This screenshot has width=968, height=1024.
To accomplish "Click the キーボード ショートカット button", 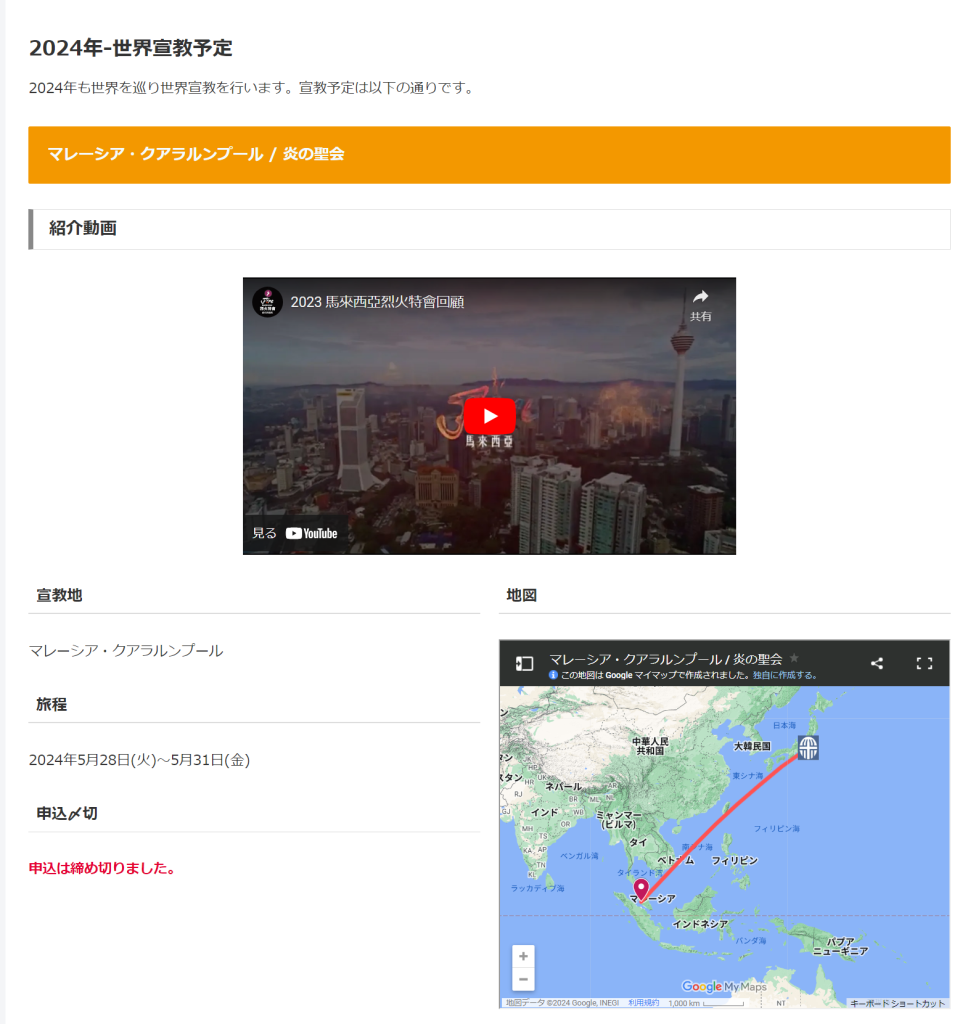I will [x=897, y=1003].
